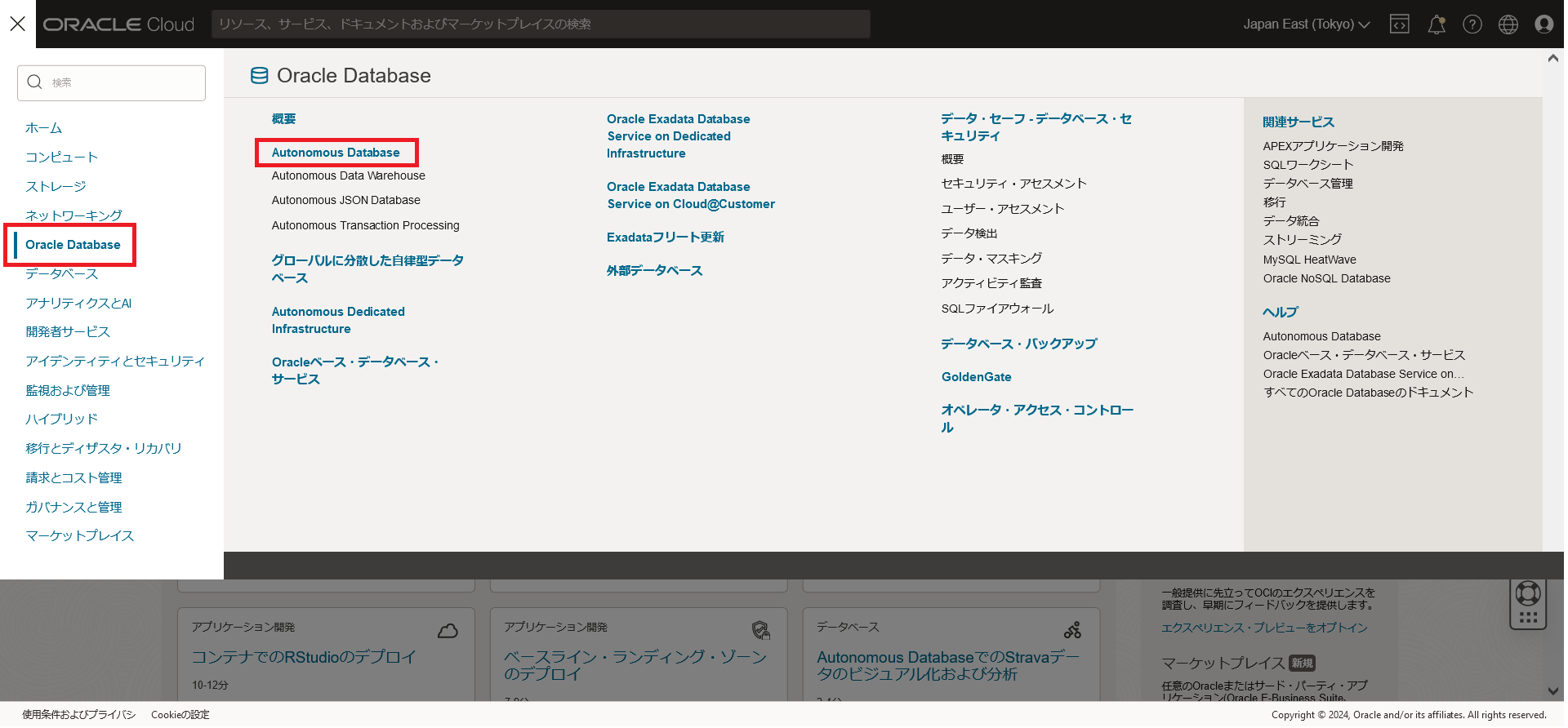Open GoldenGate

tap(977, 377)
